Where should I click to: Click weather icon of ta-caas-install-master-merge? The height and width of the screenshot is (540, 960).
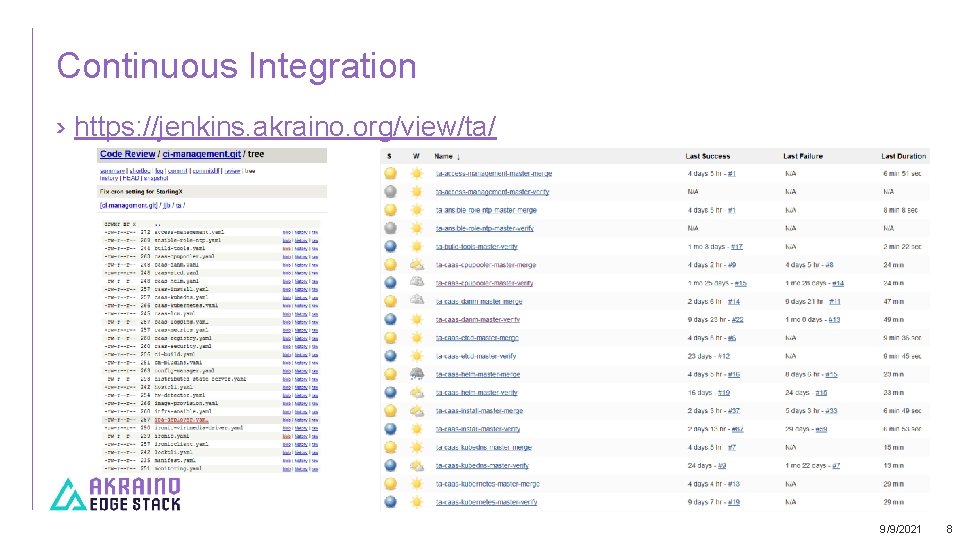click(416, 411)
